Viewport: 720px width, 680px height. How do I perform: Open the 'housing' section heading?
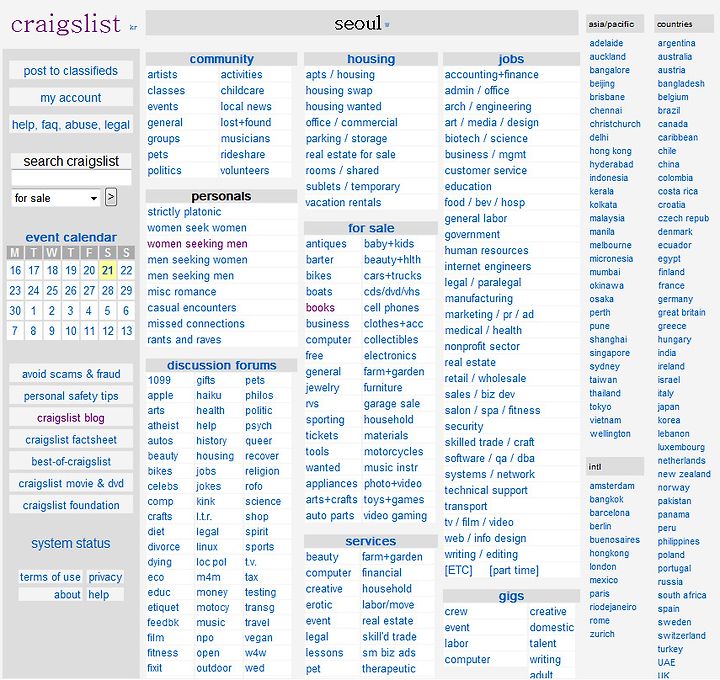pyautogui.click(x=371, y=59)
